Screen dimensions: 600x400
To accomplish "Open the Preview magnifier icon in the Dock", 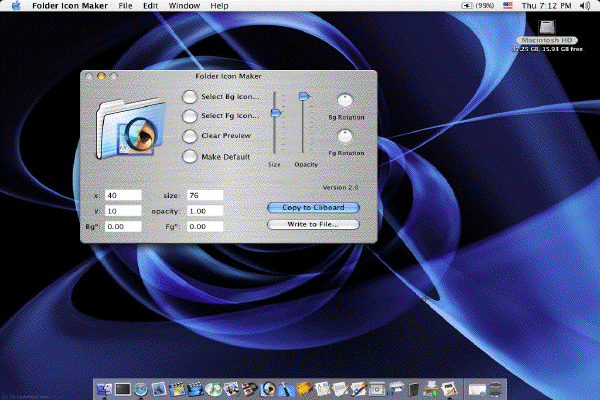I will point(268,389).
